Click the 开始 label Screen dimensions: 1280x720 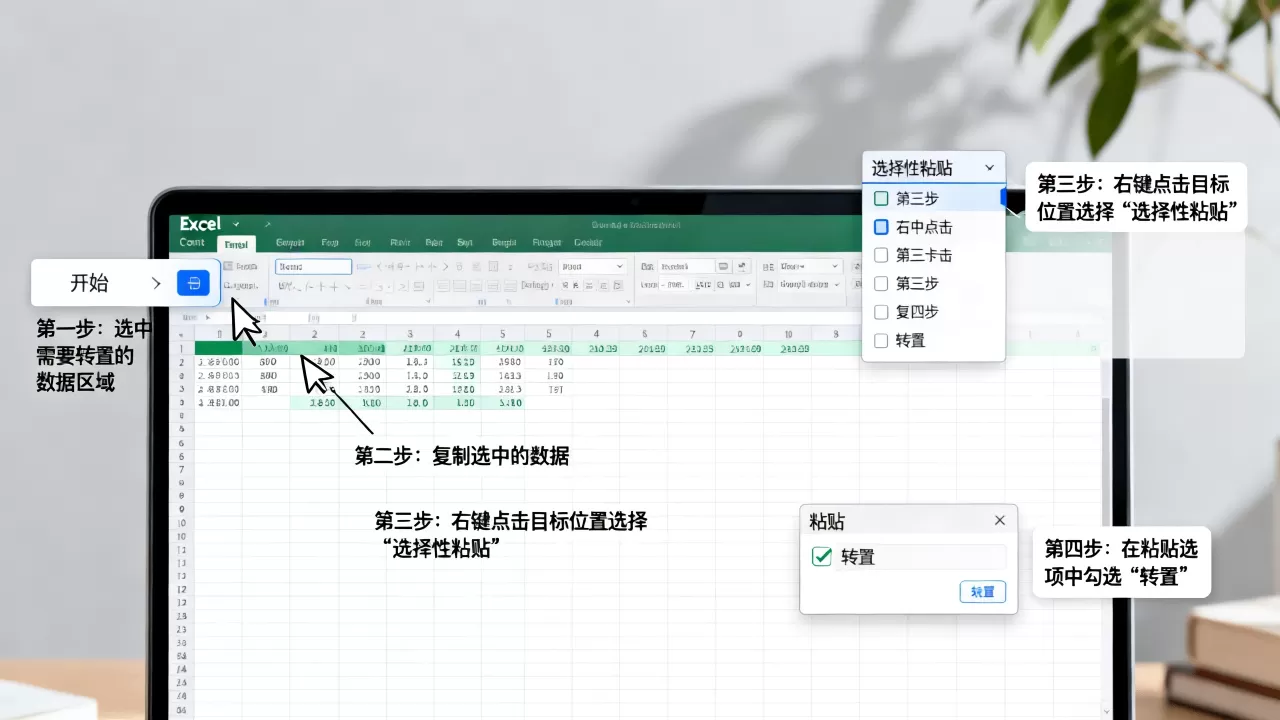pyautogui.click(x=89, y=283)
